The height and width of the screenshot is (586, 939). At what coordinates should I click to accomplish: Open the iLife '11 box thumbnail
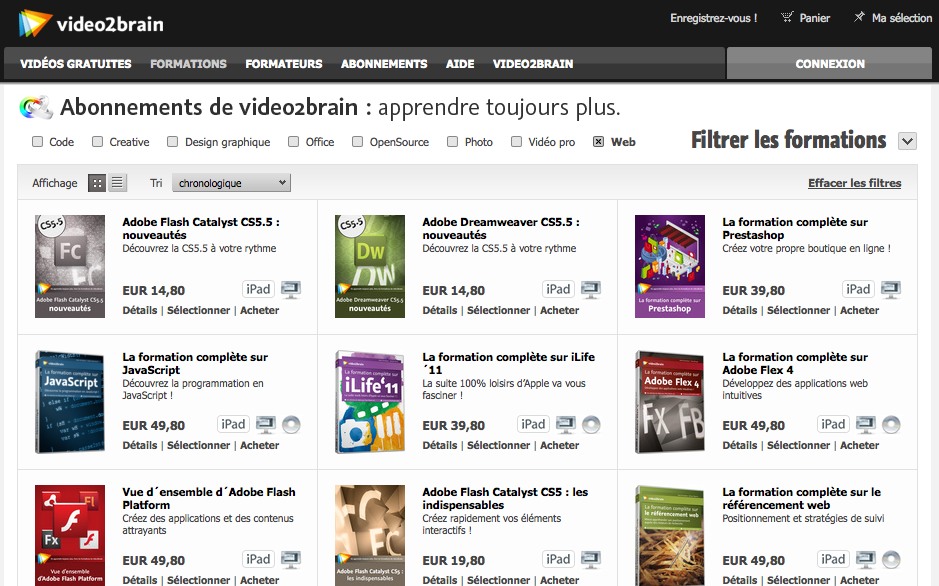coord(370,402)
